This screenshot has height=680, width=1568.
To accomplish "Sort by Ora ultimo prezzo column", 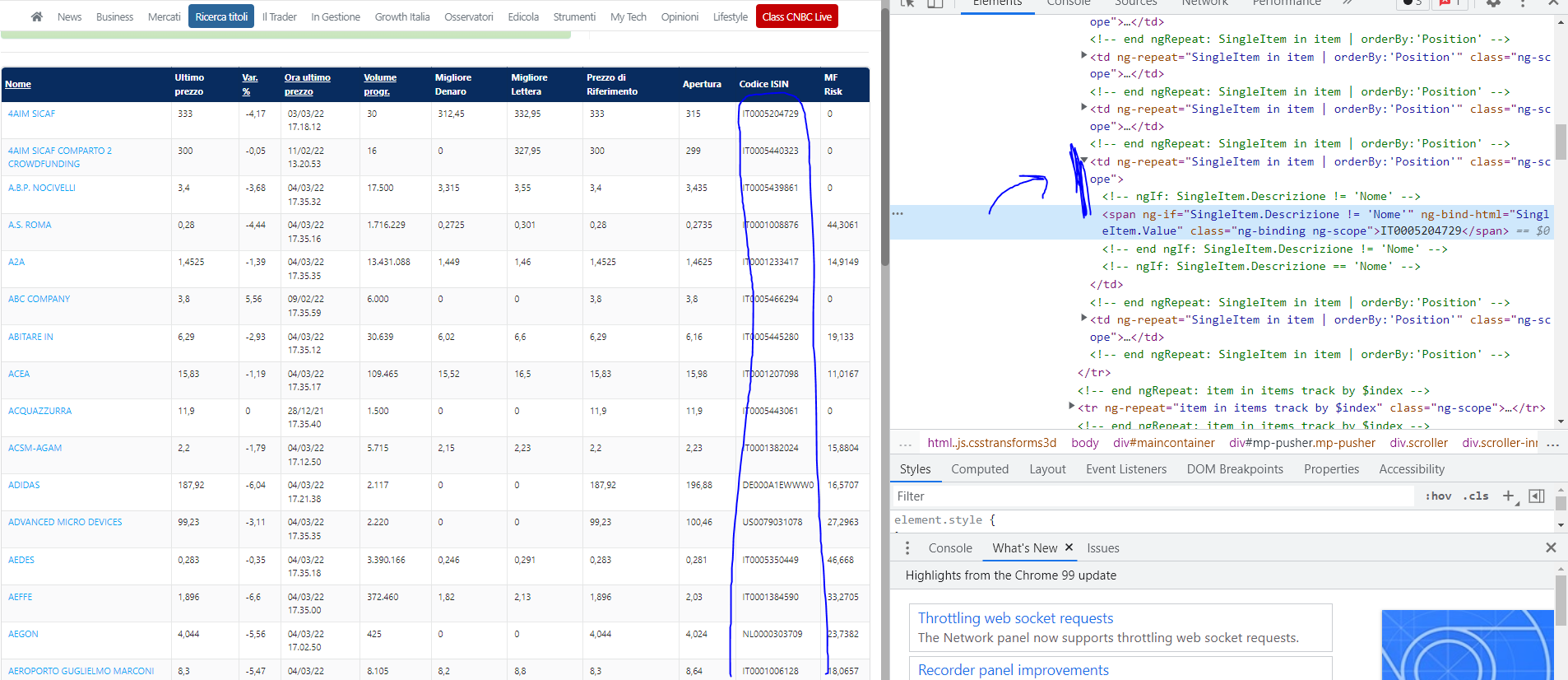I will [308, 84].
